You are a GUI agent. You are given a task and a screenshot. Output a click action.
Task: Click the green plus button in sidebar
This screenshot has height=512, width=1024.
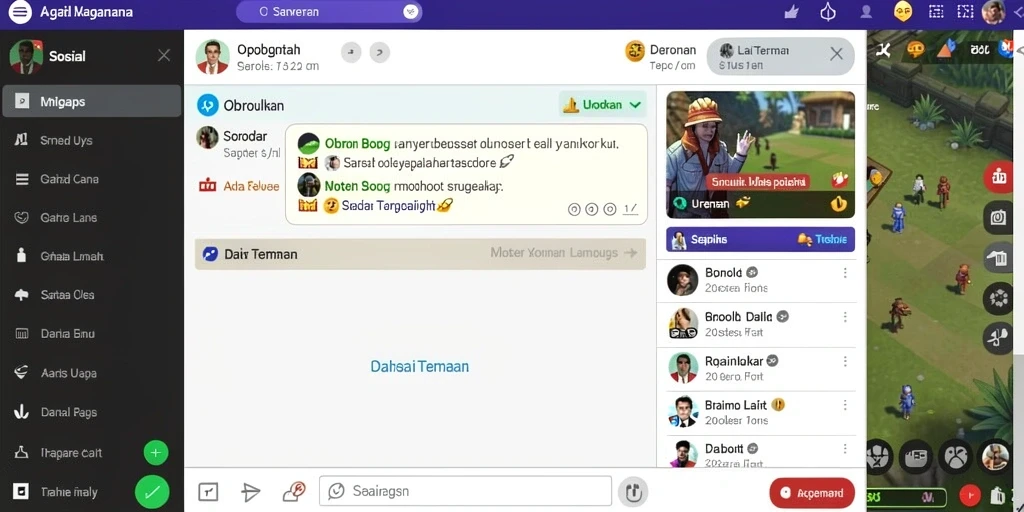click(x=155, y=452)
